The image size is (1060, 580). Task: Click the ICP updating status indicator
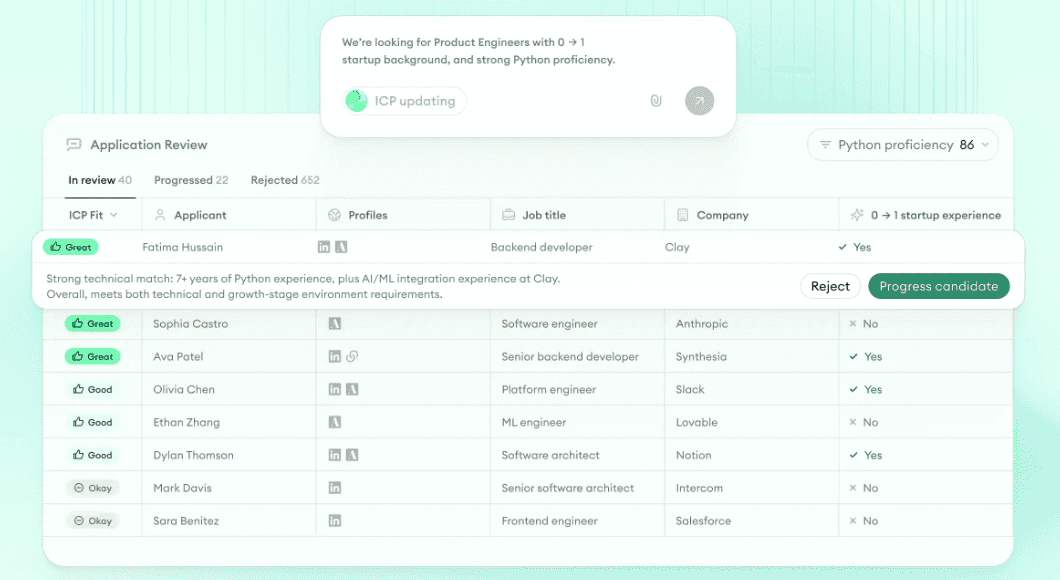point(404,101)
